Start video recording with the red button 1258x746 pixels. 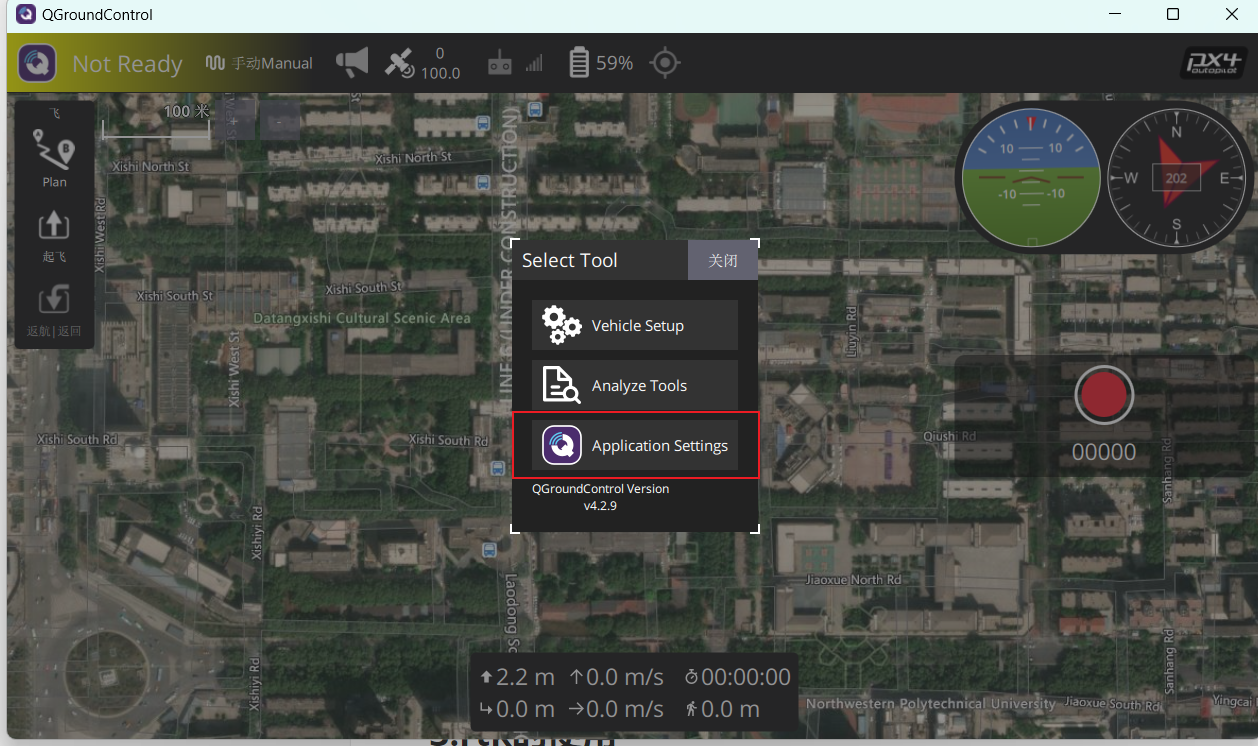(1104, 395)
